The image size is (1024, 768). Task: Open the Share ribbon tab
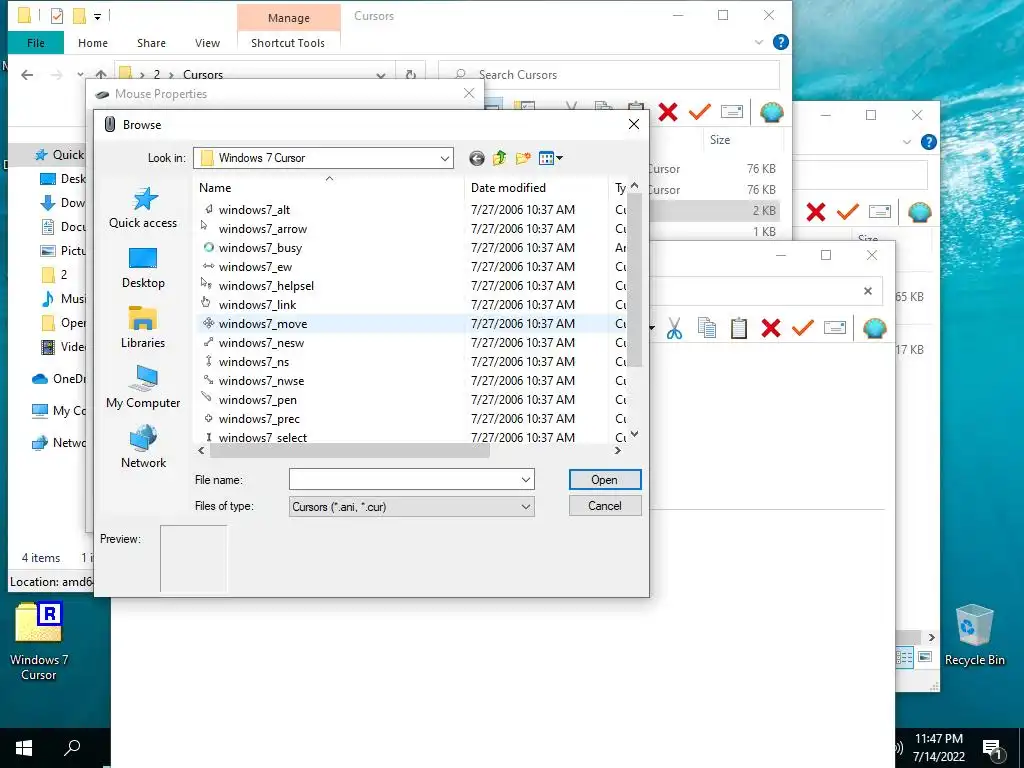(x=151, y=43)
